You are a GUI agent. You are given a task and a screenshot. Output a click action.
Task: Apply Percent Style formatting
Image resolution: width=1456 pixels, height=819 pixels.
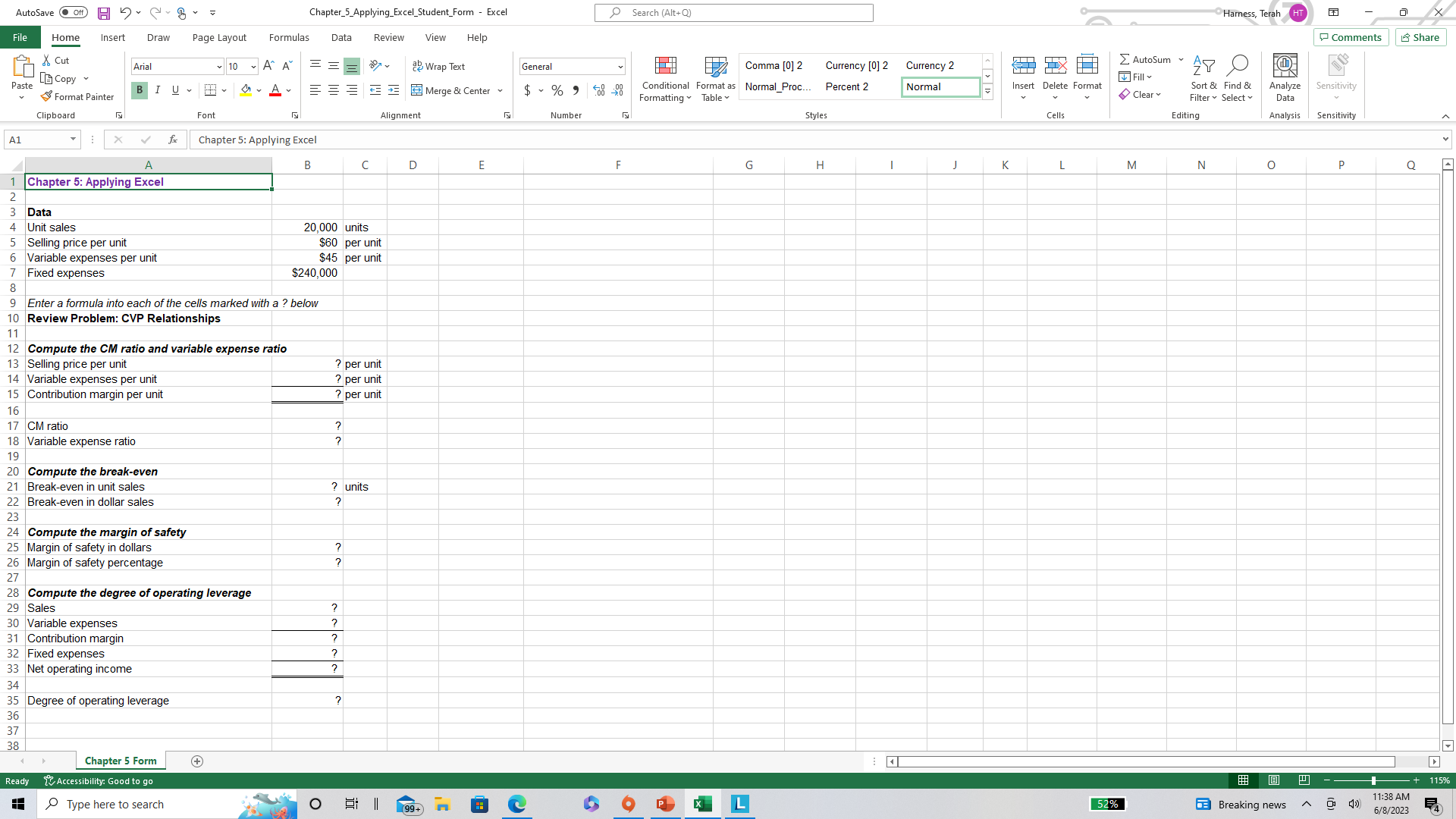(x=557, y=90)
